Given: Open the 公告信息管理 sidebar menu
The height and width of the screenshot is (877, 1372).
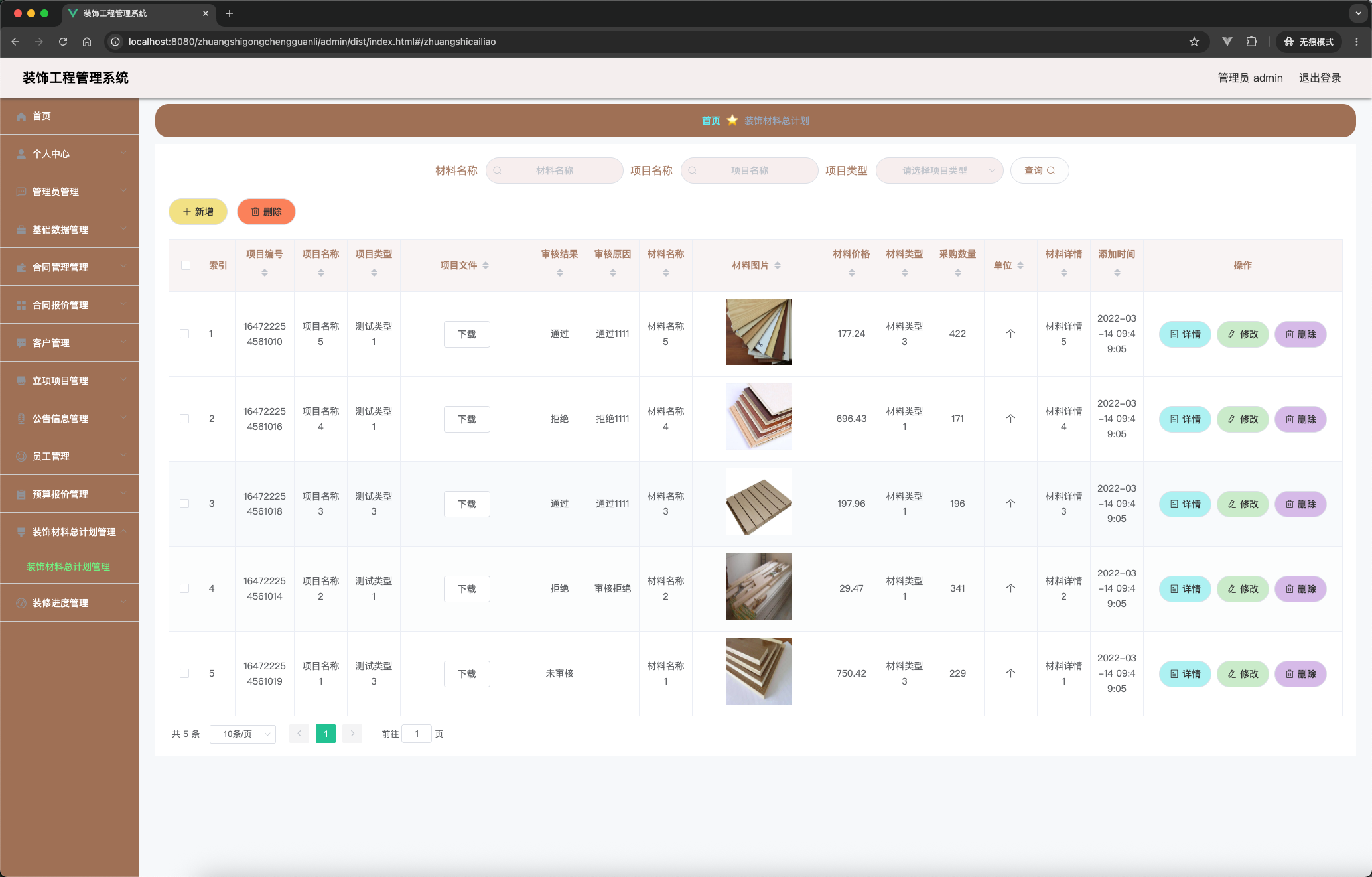Looking at the screenshot, I should [70, 419].
